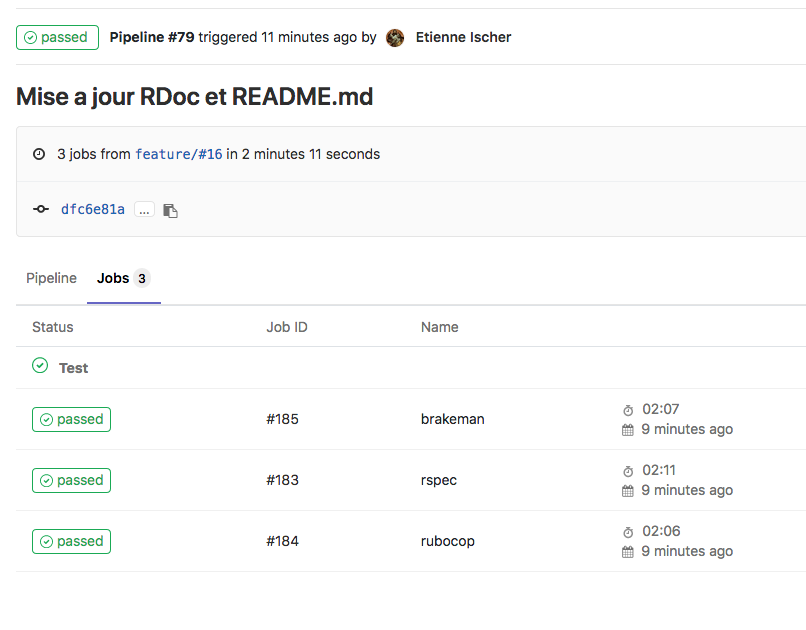
Task: Click the commit icon beside dfc6e81a
Action: coord(41,209)
